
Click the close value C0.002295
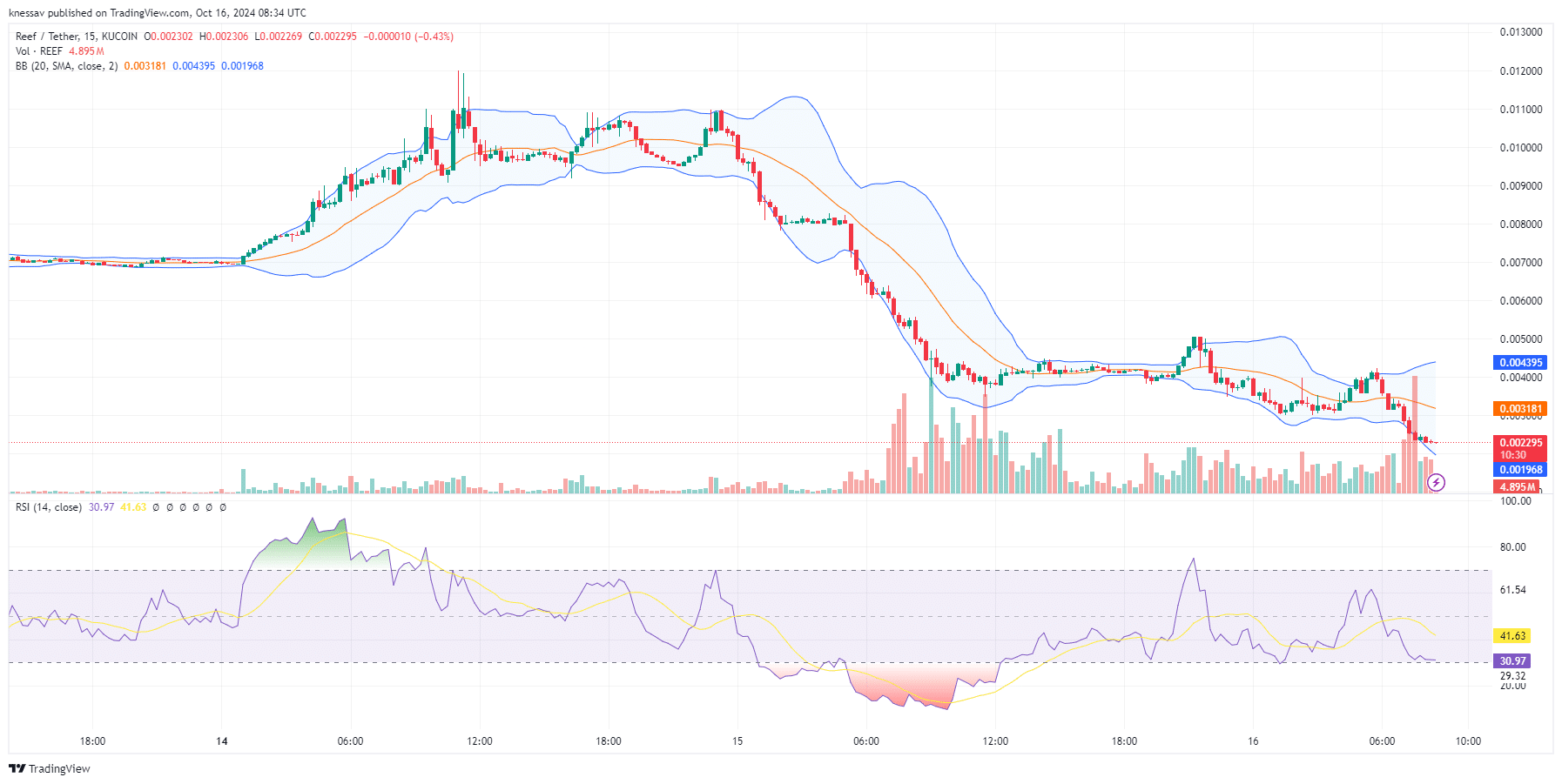coord(333,37)
